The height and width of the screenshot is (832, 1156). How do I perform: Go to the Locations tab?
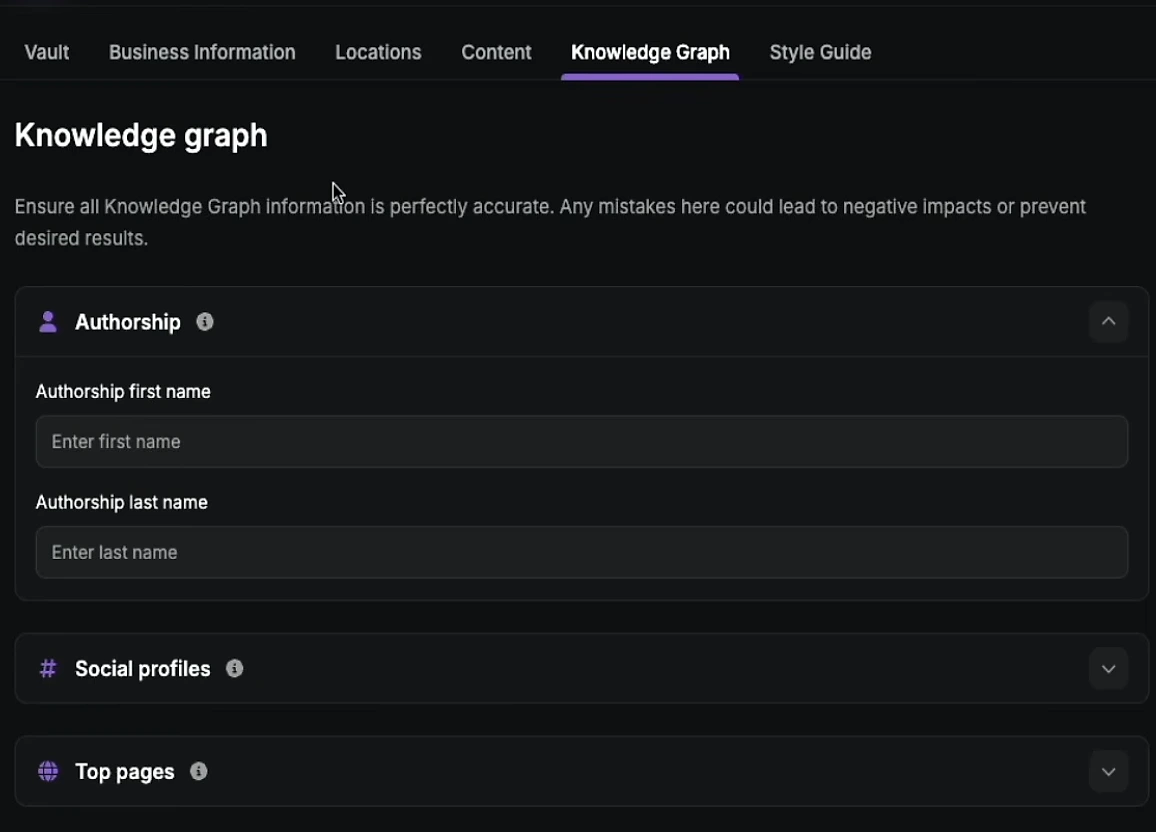pos(378,52)
